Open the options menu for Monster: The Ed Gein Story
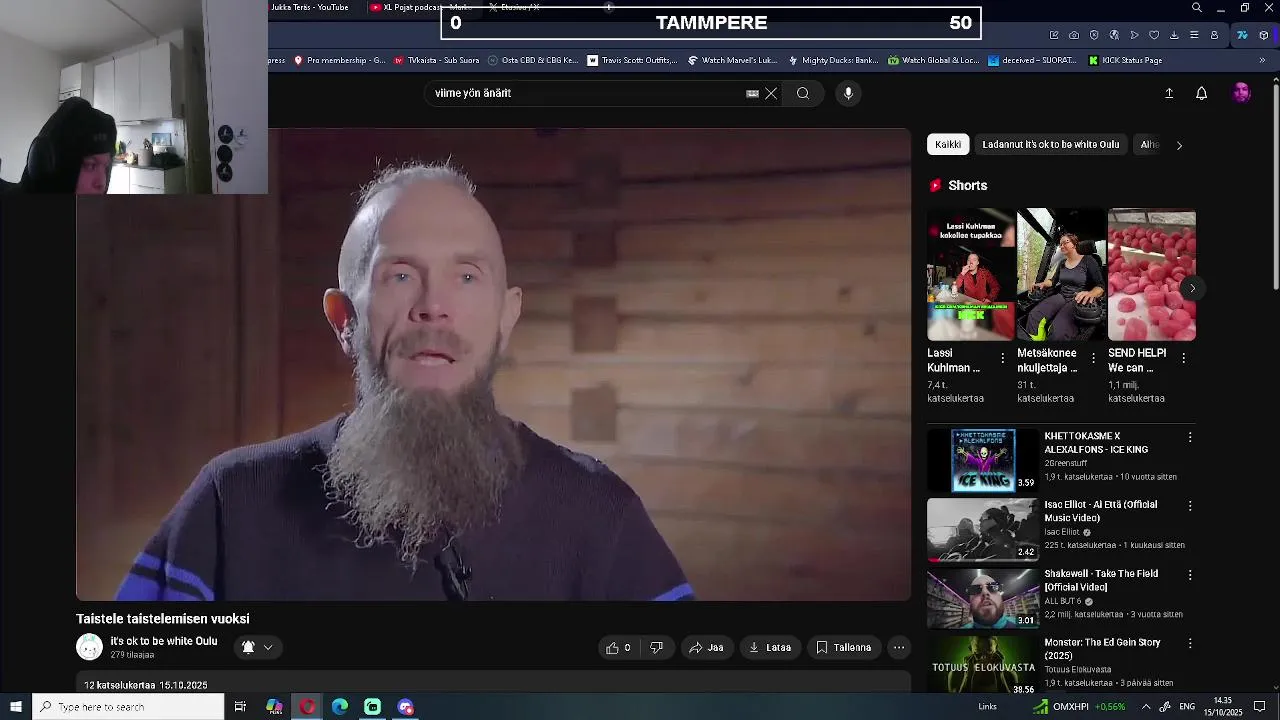Image resolution: width=1280 pixels, height=720 pixels. [x=1190, y=644]
